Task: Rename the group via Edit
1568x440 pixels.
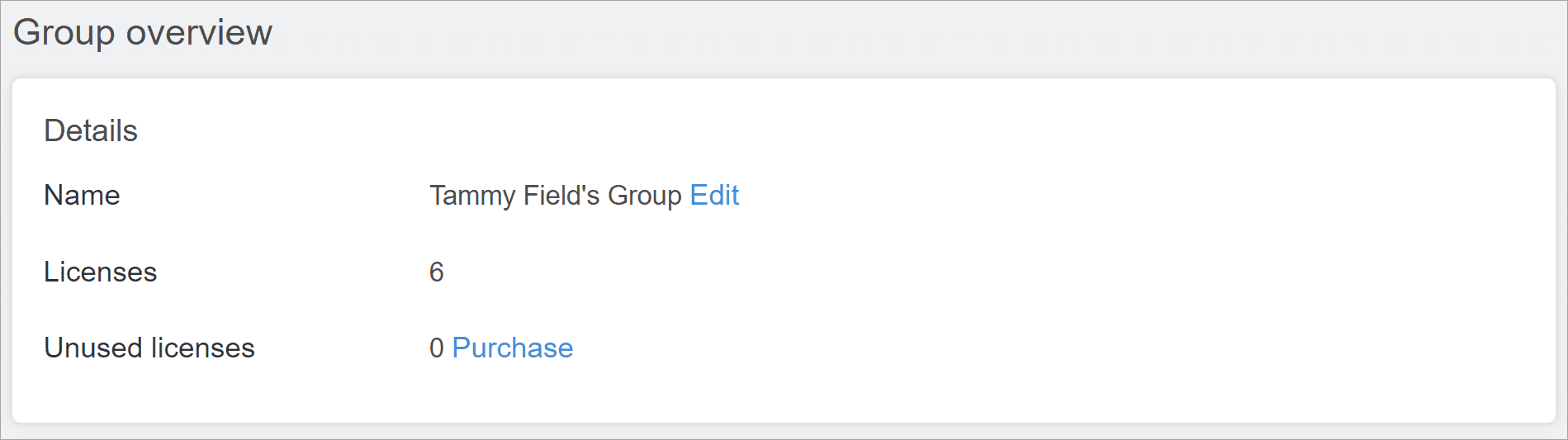Action: (714, 196)
